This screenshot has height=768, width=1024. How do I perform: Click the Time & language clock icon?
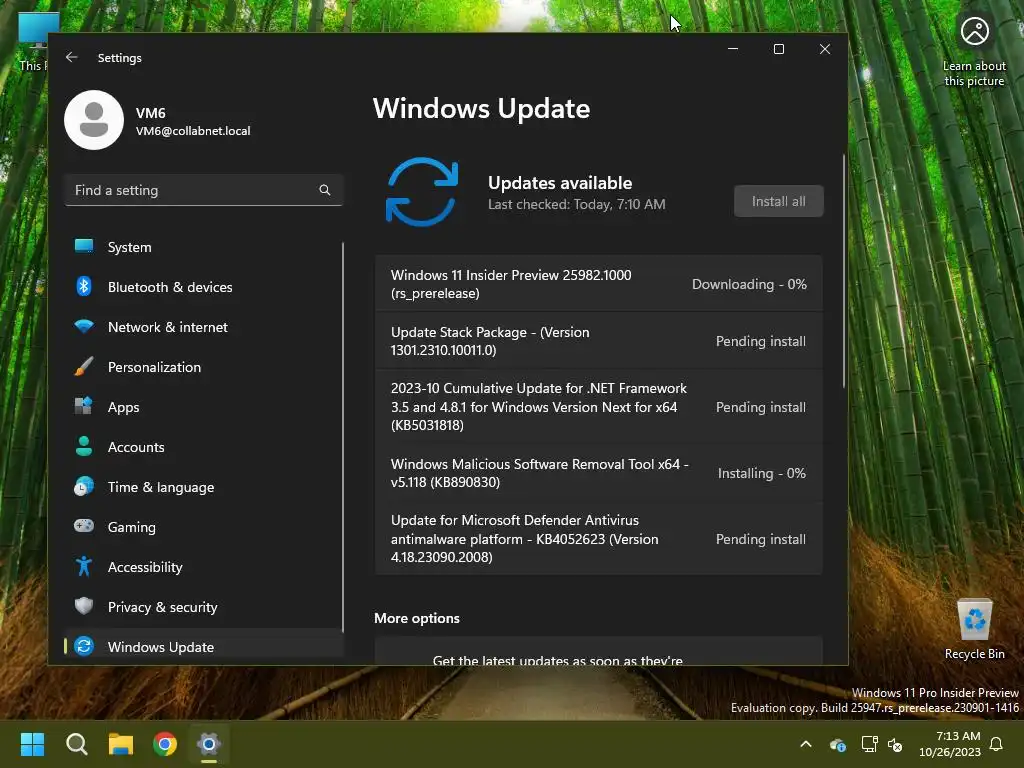[84, 487]
